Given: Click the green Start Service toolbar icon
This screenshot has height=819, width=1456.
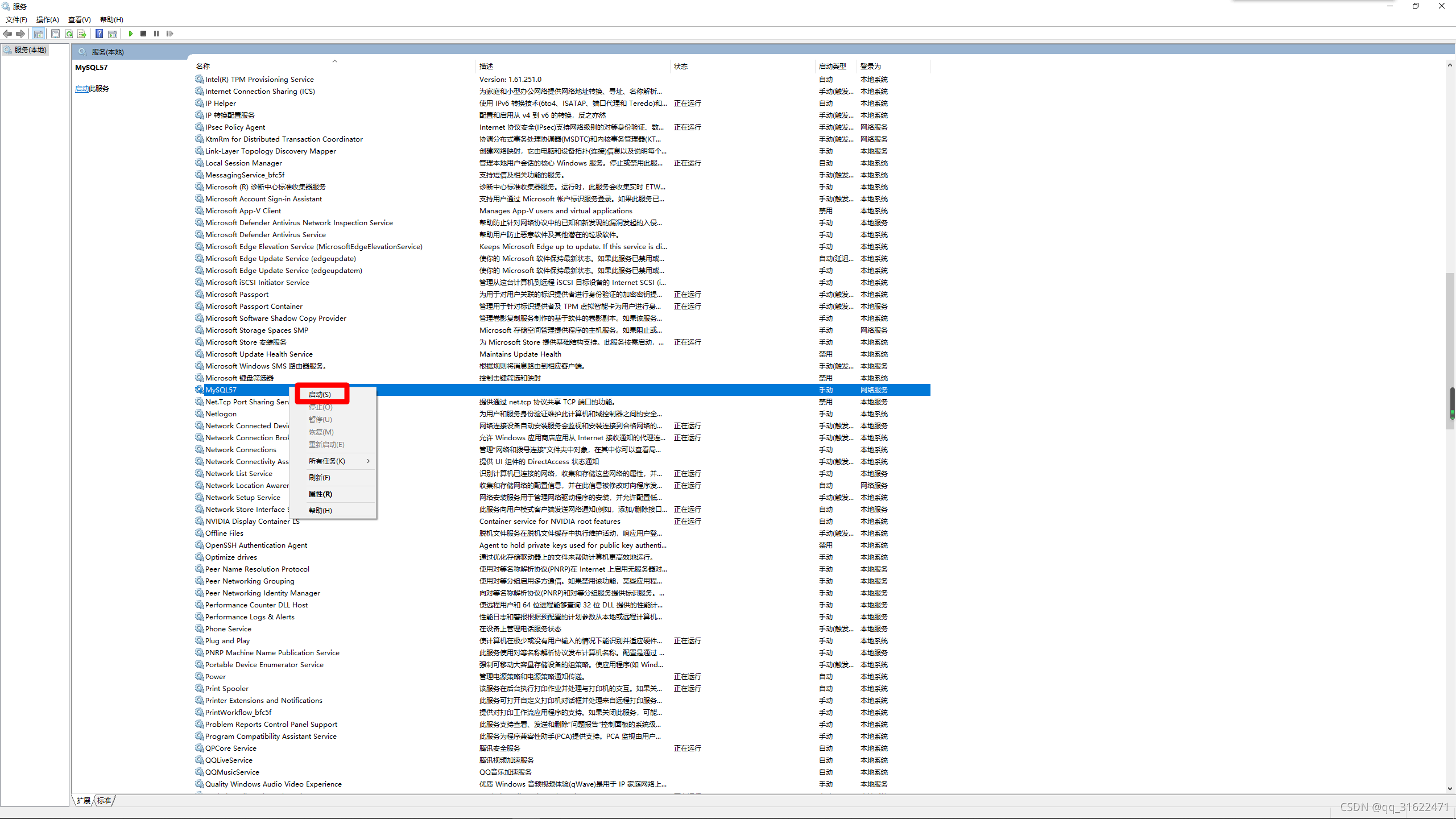Looking at the screenshot, I should point(131,34).
